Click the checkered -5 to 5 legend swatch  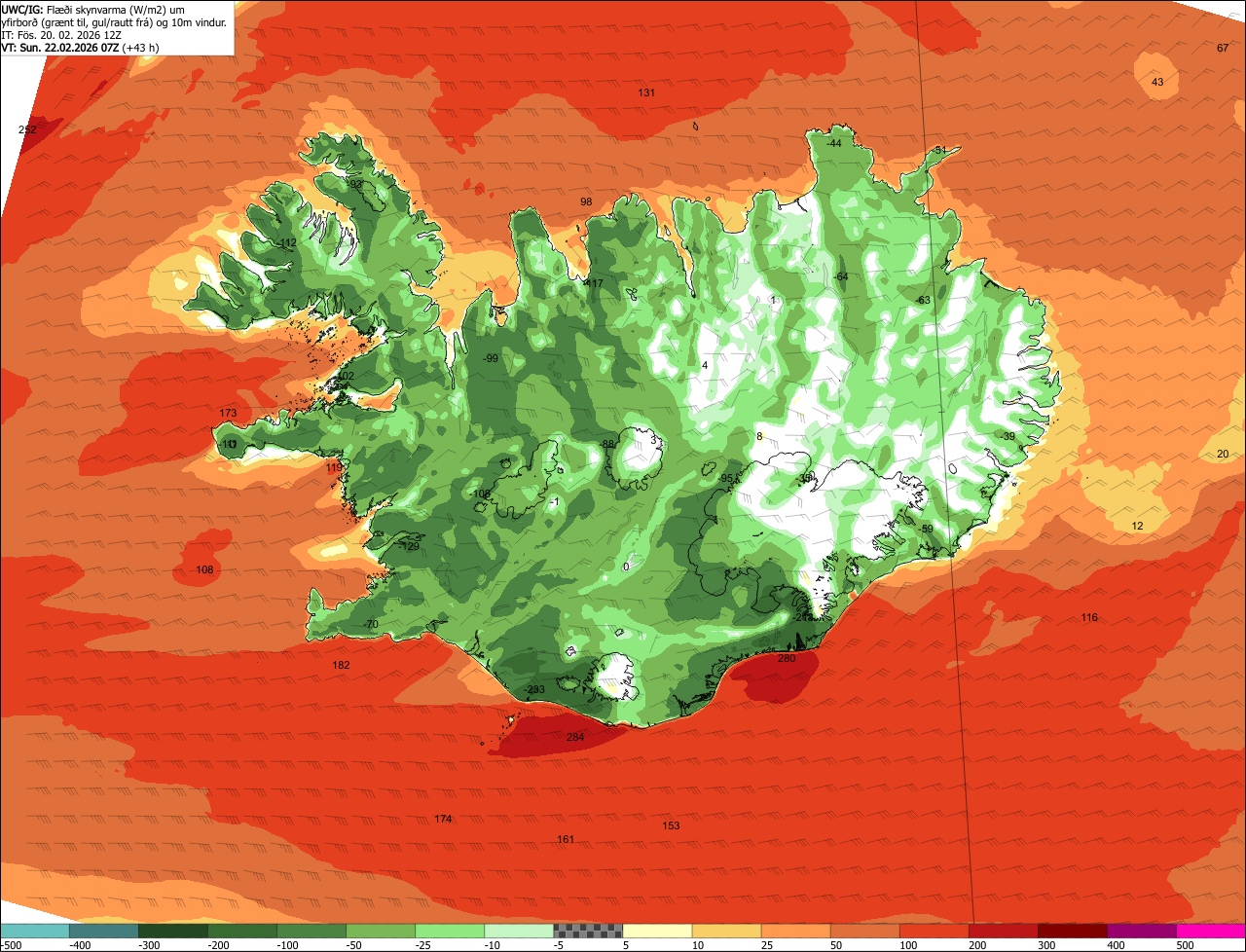coord(588,931)
